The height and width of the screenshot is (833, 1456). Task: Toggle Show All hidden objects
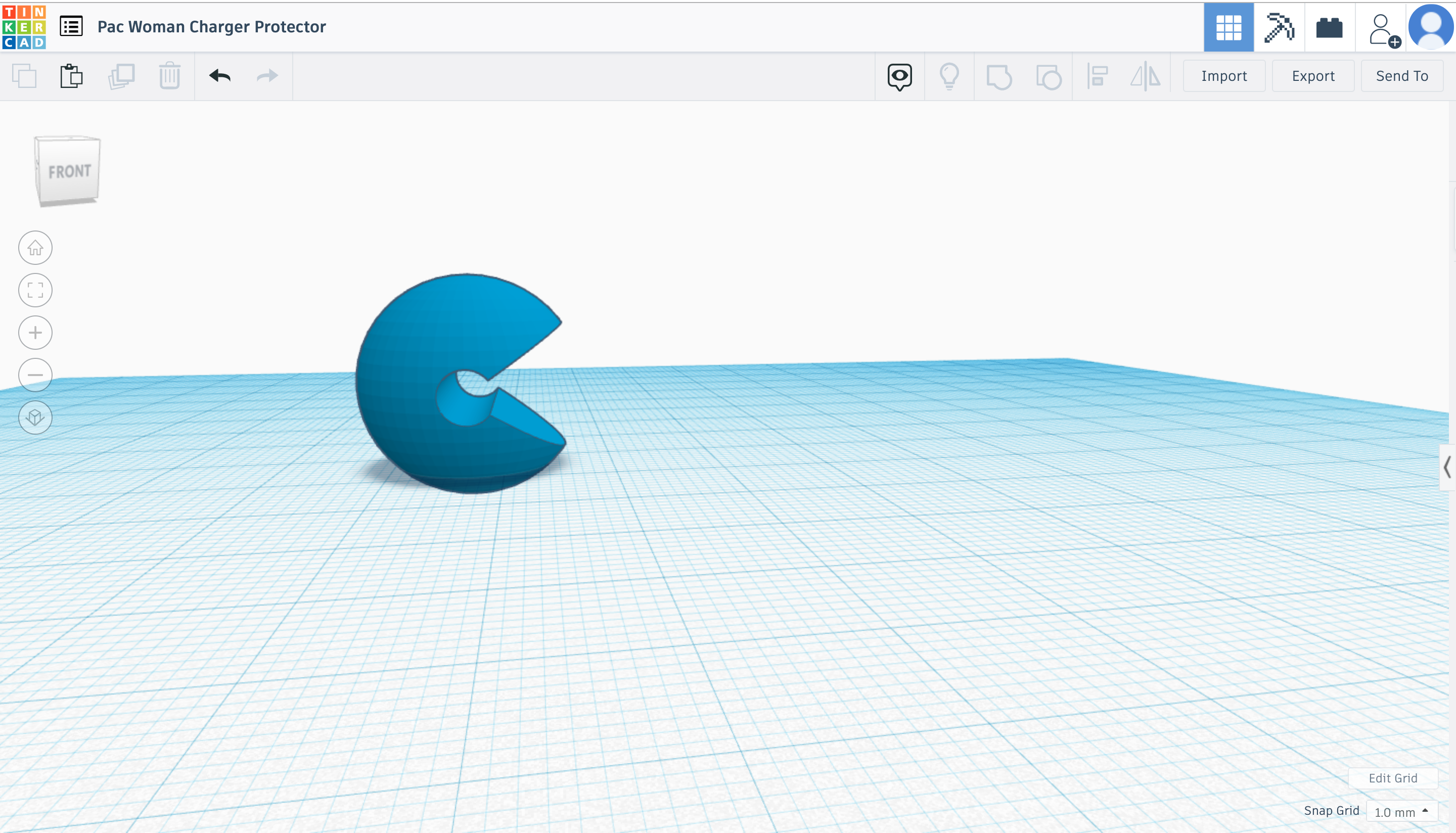(899, 76)
